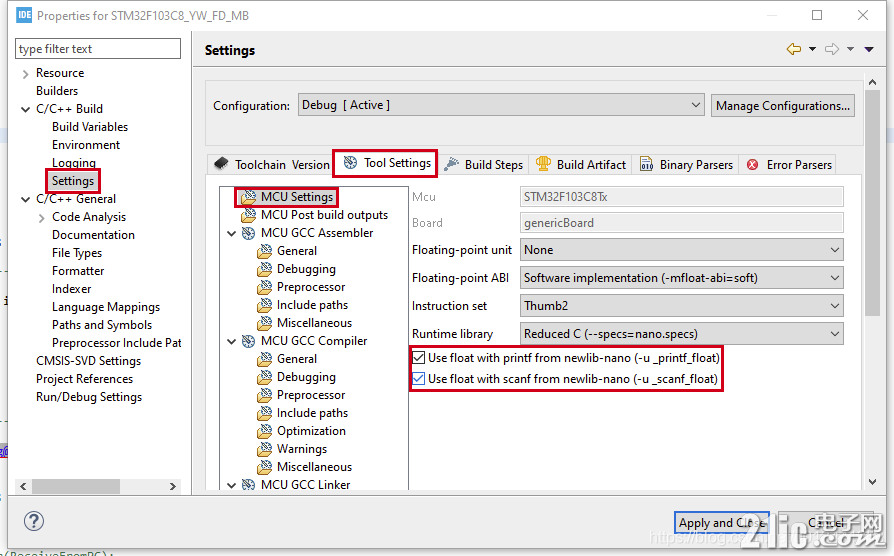Toggle scanf float from newlib-nano checkbox
The width and height of the screenshot is (894, 556).
(x=418, y=379)
